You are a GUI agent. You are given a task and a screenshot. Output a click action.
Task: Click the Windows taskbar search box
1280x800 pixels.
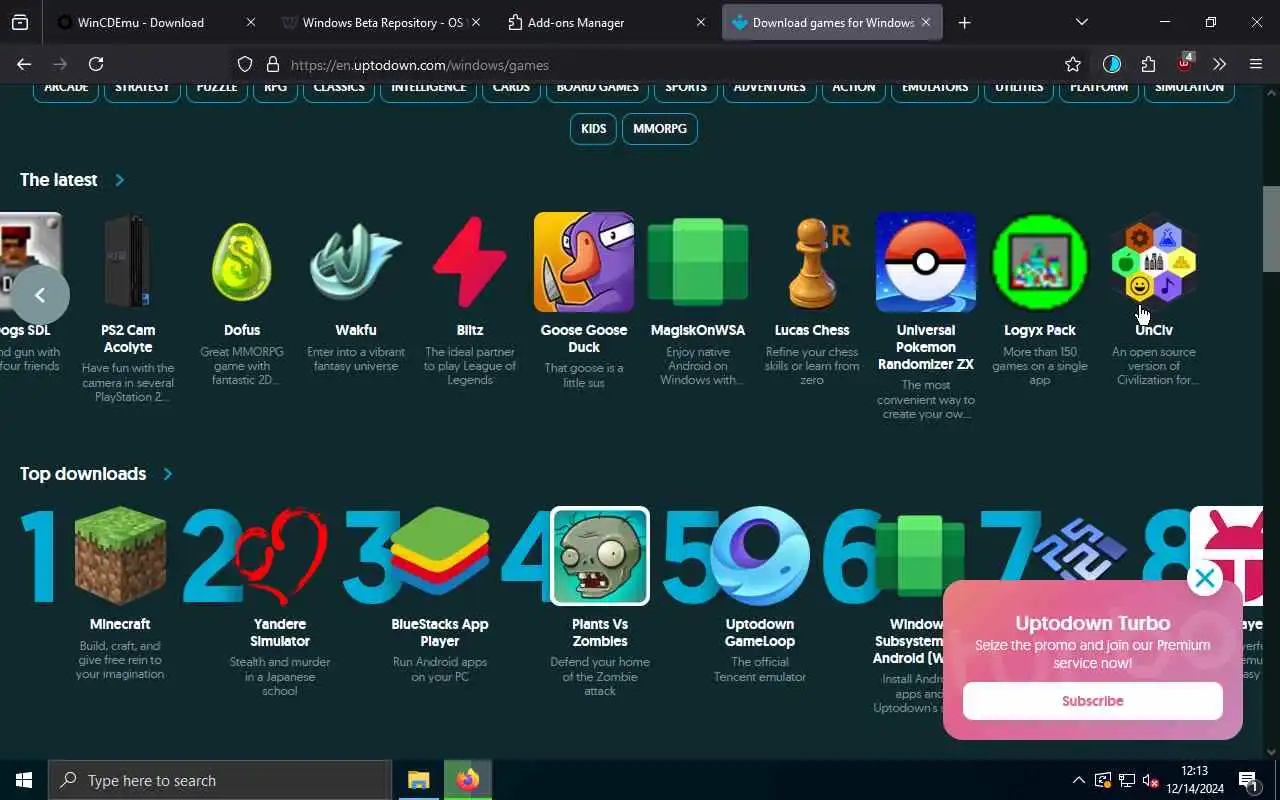[x=220, y=780]
